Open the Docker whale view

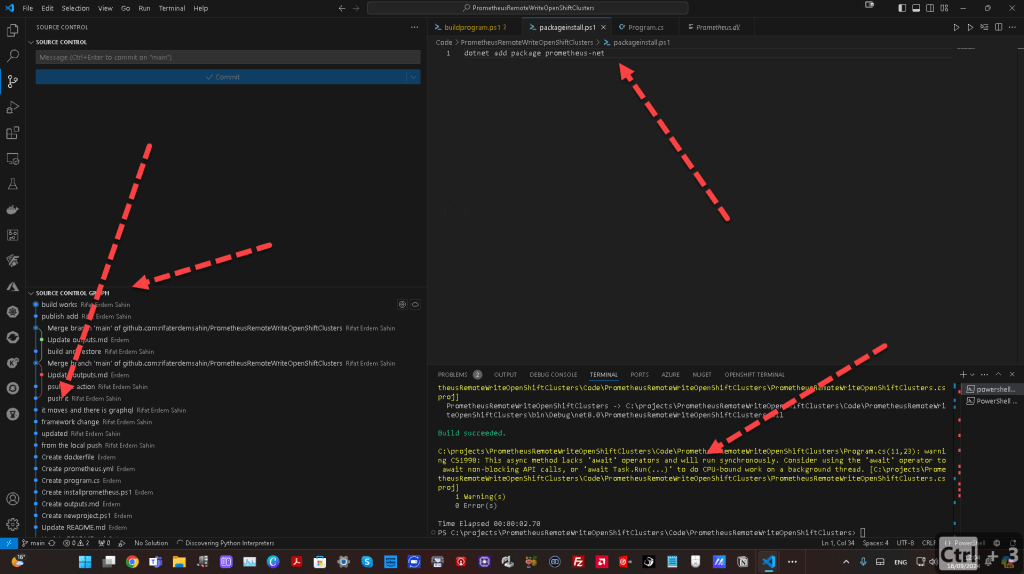point(12,210)
